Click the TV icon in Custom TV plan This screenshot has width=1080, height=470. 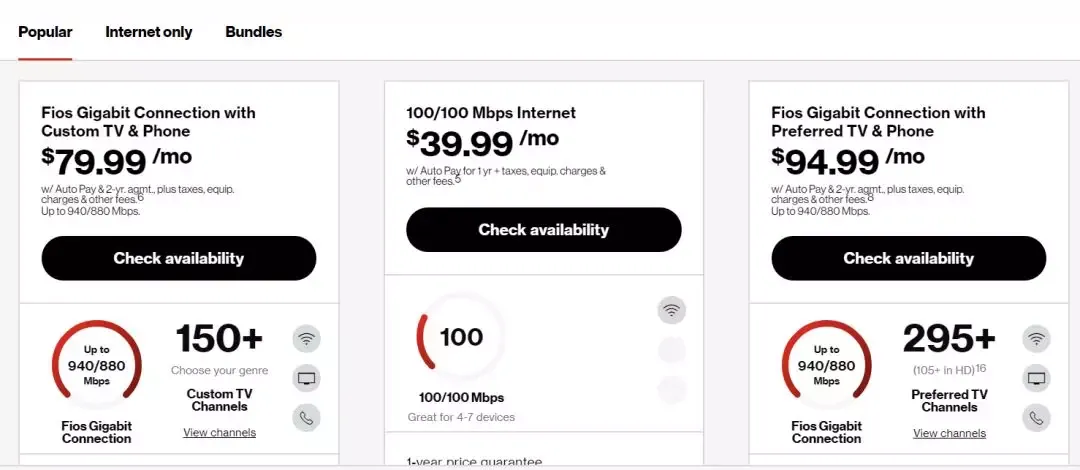point(307,378)
